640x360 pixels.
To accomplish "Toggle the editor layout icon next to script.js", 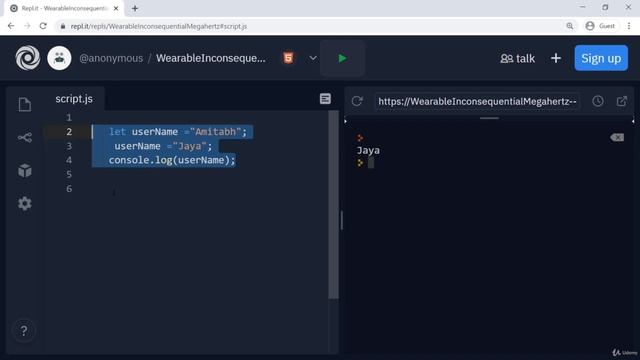I will (x=325, y=99).
